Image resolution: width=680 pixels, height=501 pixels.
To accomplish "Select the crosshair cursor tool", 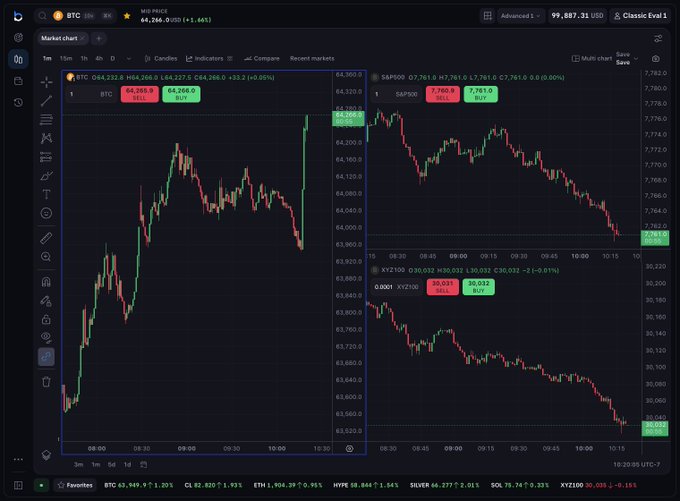I will [46, 82].
